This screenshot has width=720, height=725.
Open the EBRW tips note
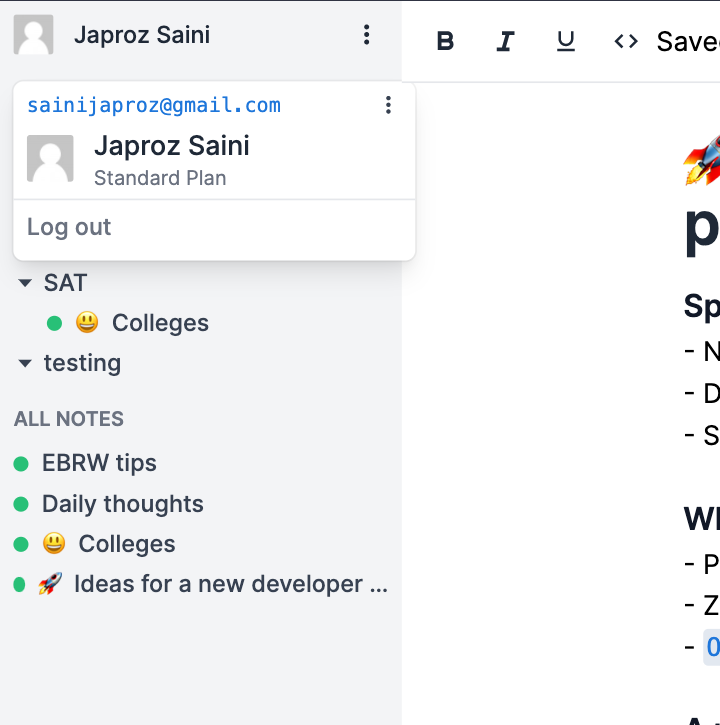[99, 463]
